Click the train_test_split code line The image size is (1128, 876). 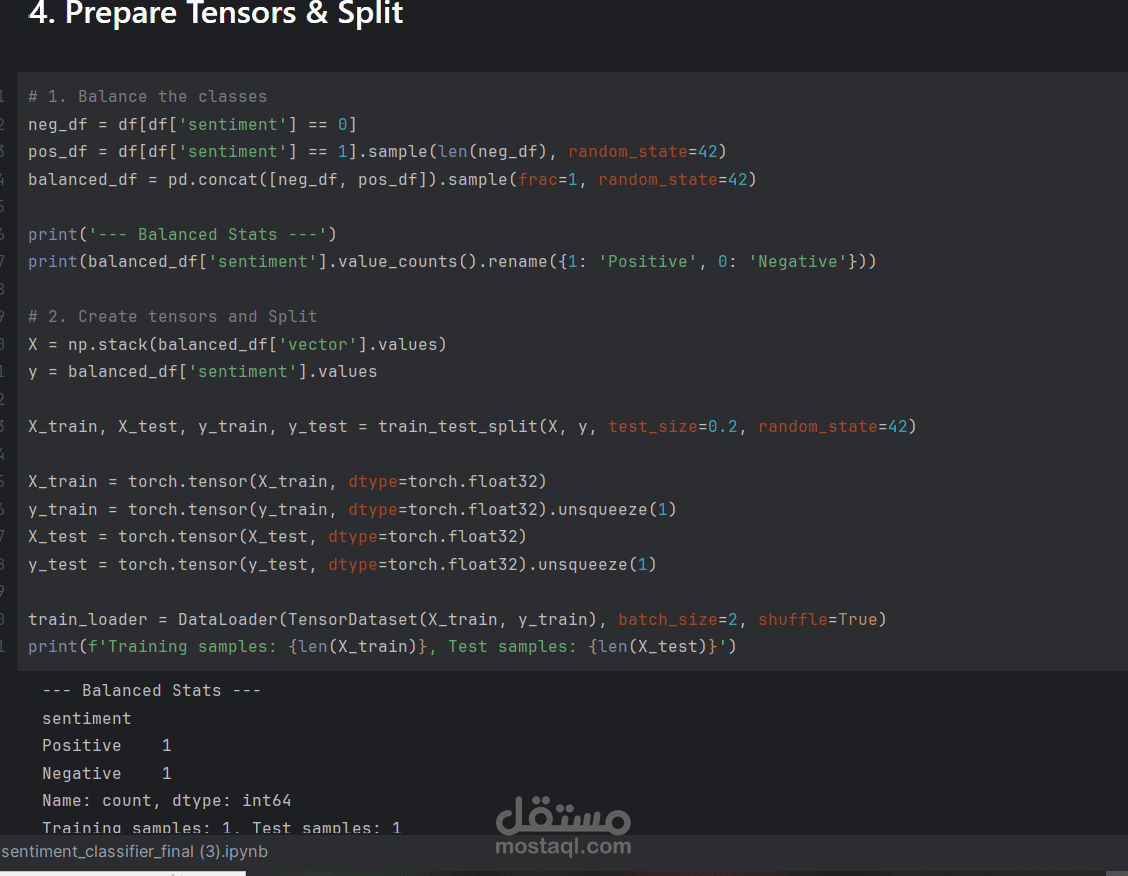472,426
